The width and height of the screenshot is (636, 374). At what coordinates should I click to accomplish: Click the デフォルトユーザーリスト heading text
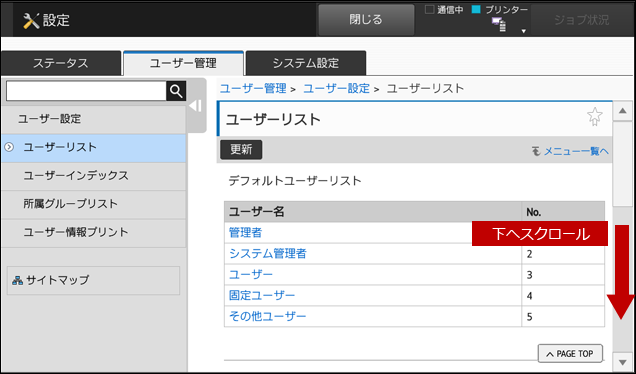click(x=295, y=181)
